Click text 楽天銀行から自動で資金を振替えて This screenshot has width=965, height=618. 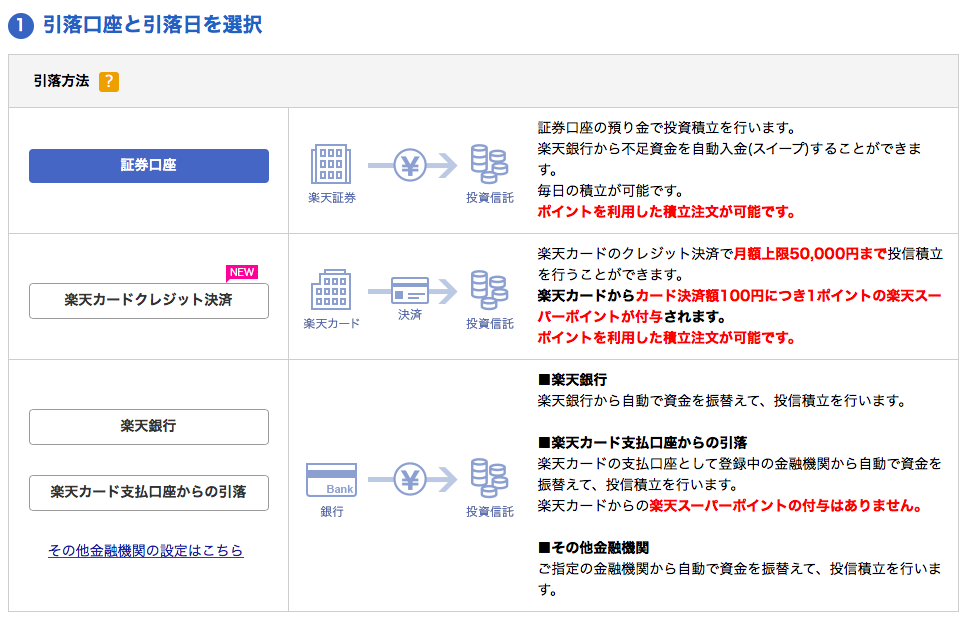click(648, 401)
